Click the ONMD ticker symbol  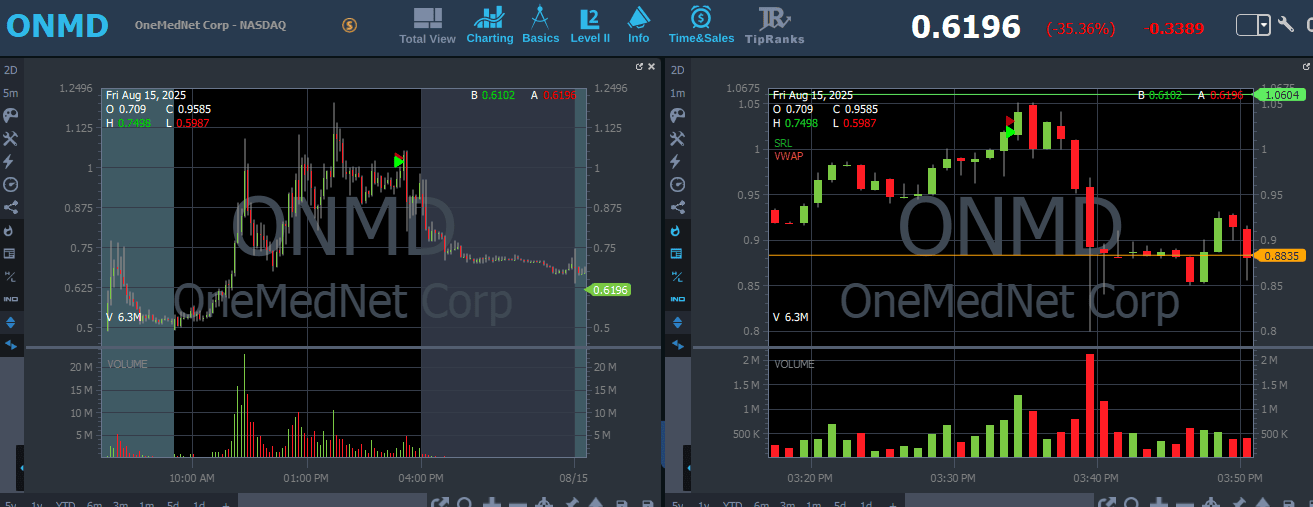point(58,26)
